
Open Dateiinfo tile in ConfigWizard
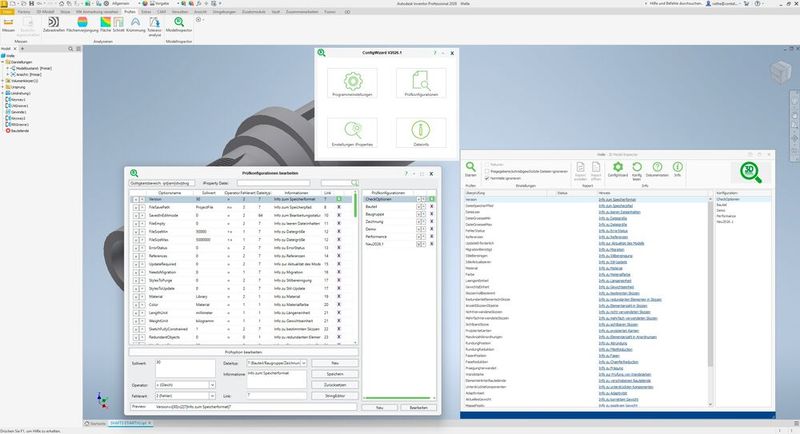(421, 133)
